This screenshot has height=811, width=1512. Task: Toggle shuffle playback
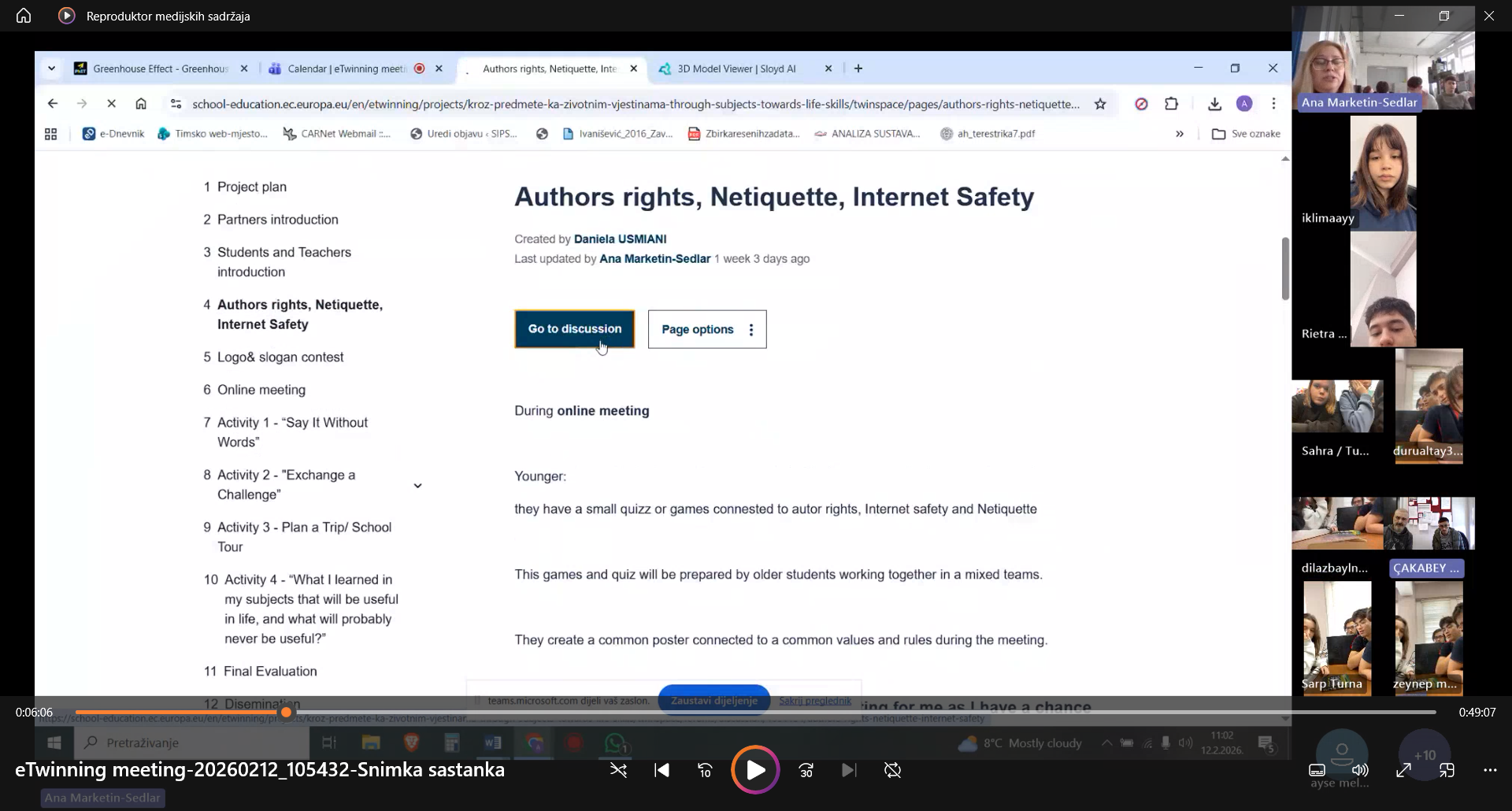[618, 771]
